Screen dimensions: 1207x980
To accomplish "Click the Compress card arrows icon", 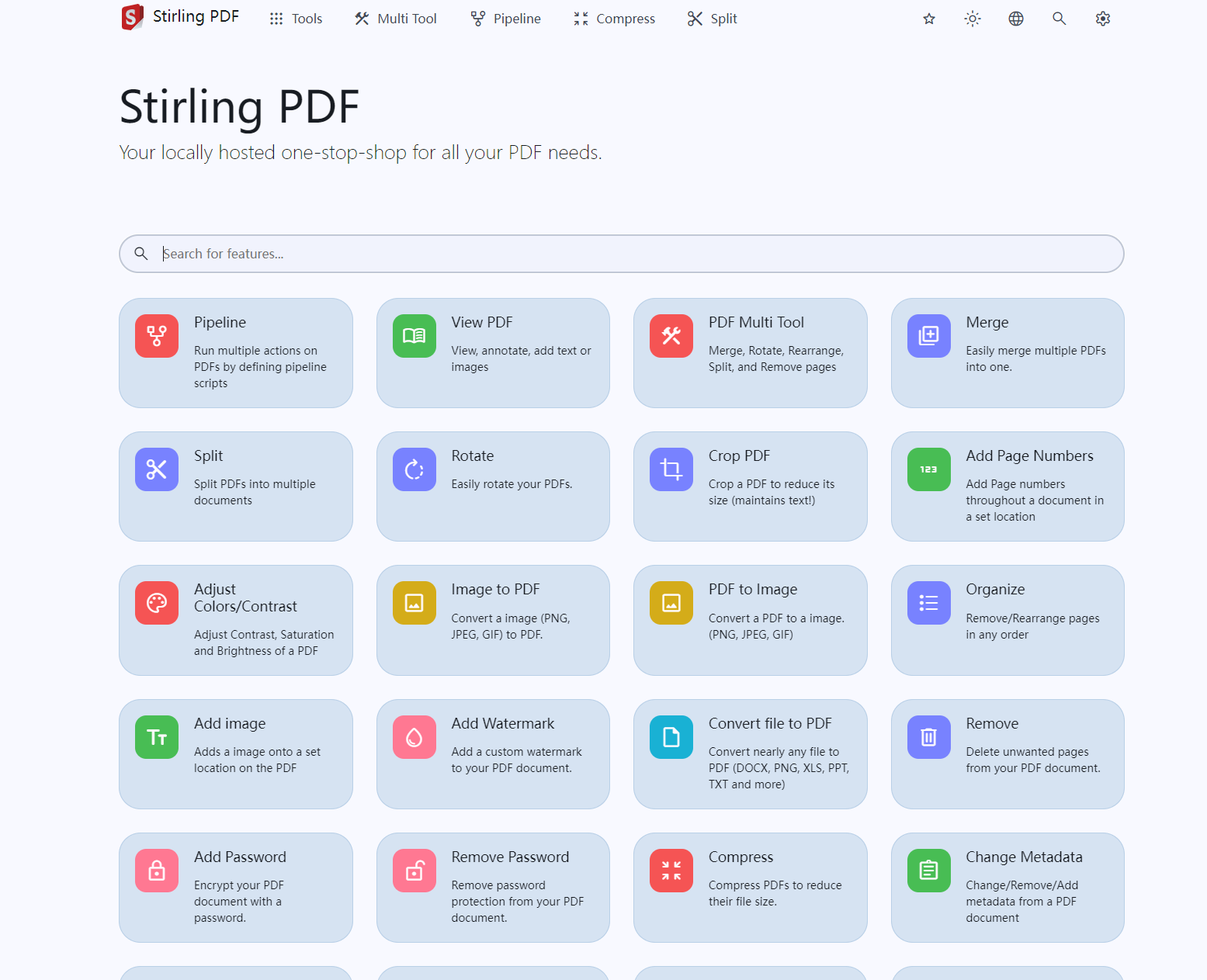I will tap(671, 871).
